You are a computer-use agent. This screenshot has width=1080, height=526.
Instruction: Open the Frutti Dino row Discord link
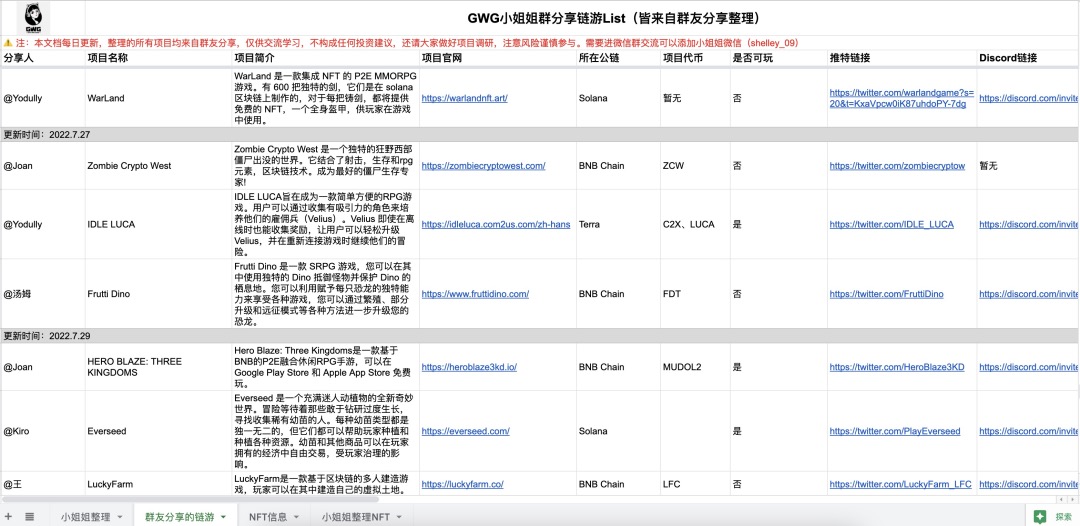pyautogui.click(x=1029, y=294)
